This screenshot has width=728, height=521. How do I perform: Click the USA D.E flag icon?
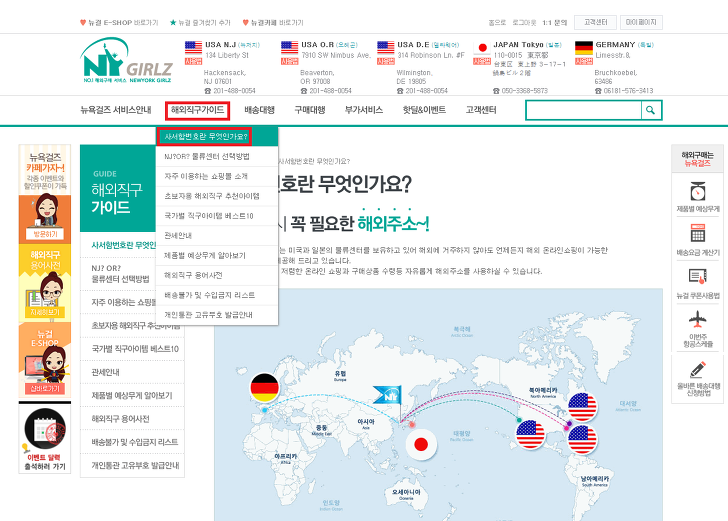[385, 47]
